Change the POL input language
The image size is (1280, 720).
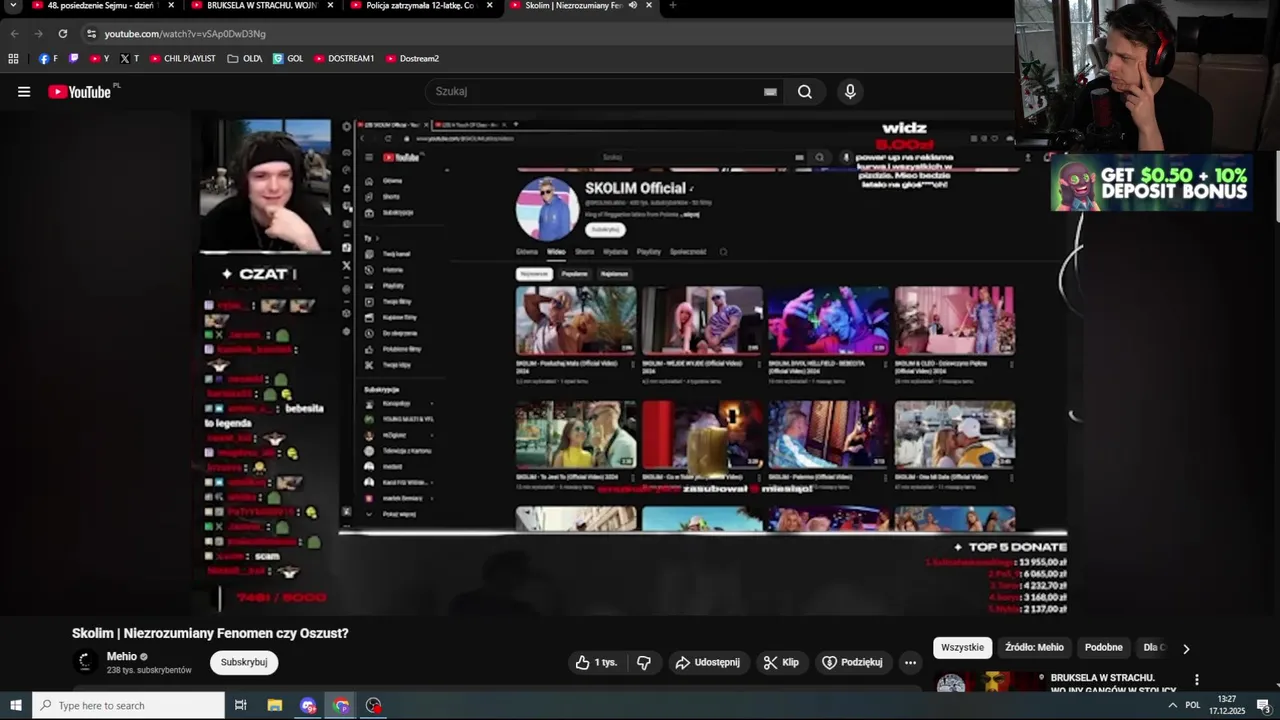[1193, 705]
